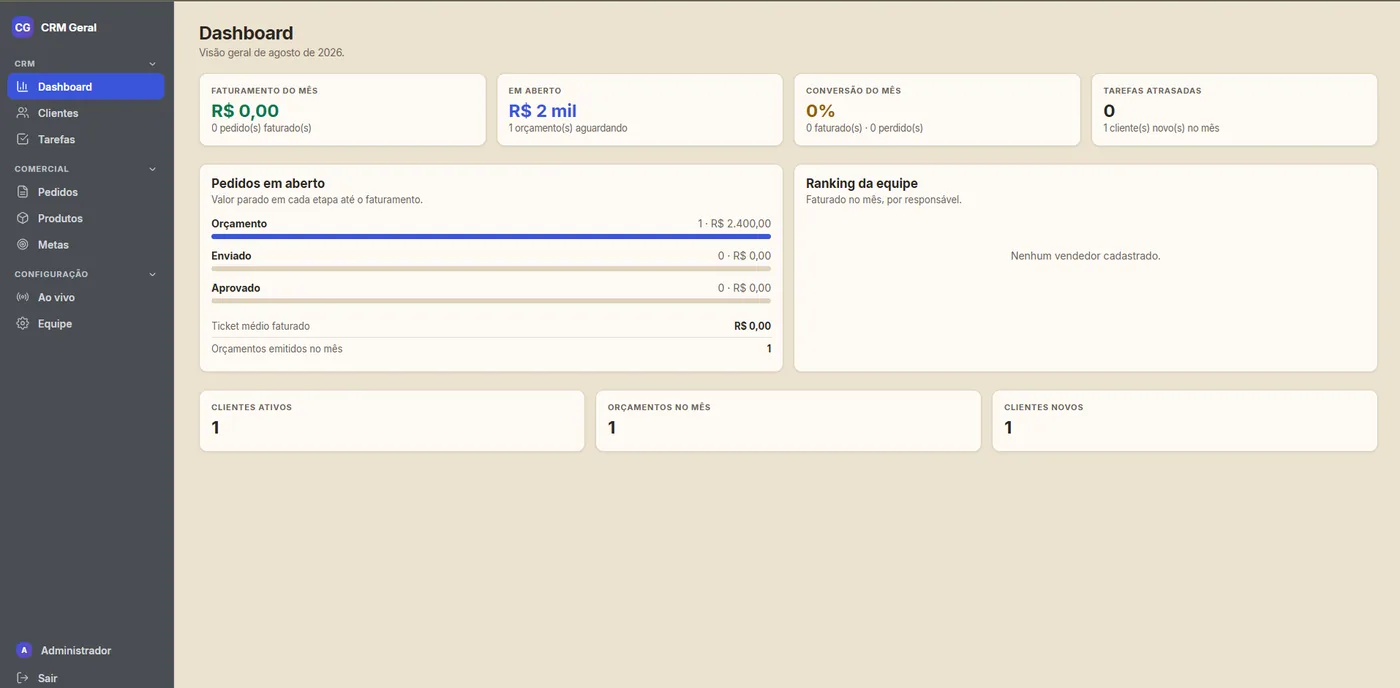Collapse the CRM sidebar section
The height and width of the screenshot is (688, 1400).
click(x=153, y=64)
